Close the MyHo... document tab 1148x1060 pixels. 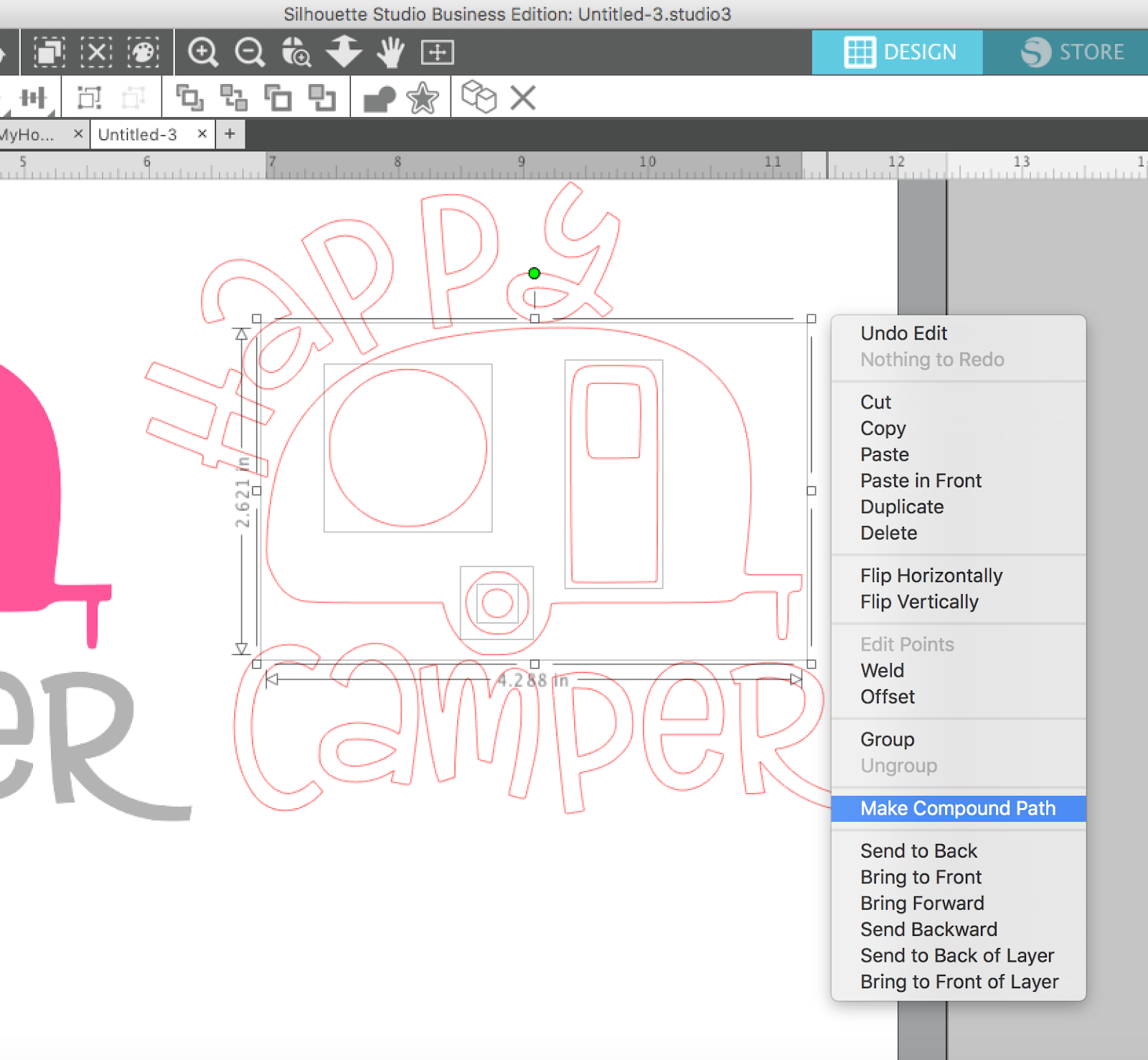[78, 133]
